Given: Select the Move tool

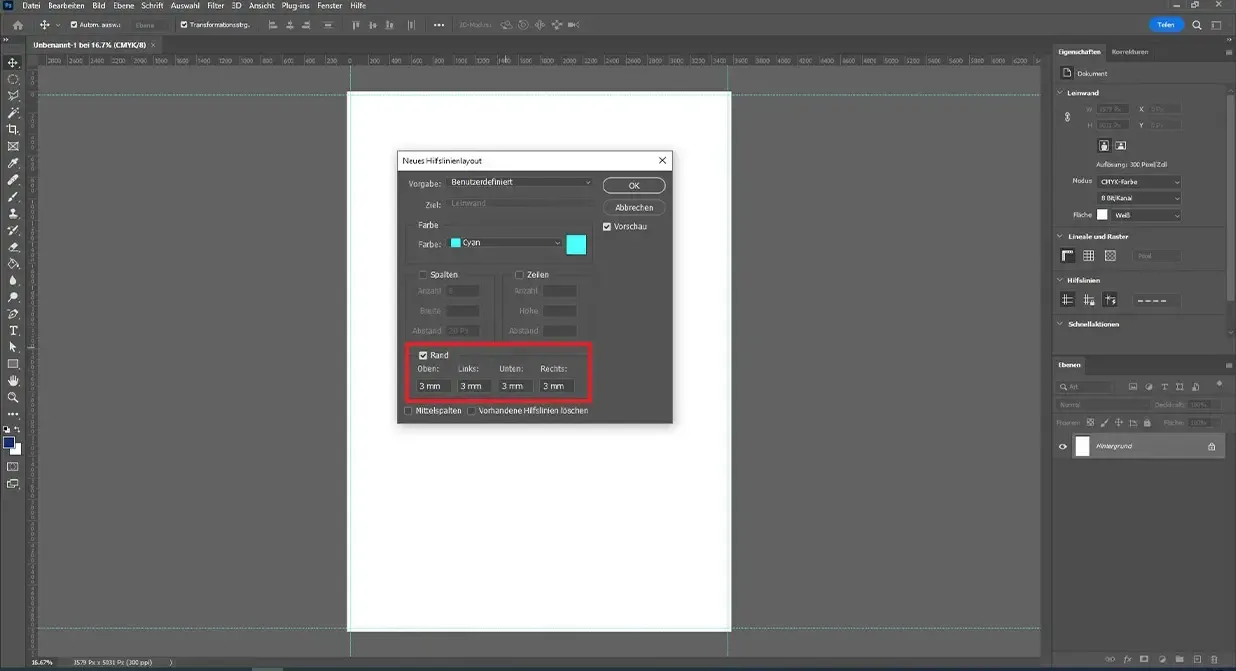Looking at the screenshot, I should (13, 62).
